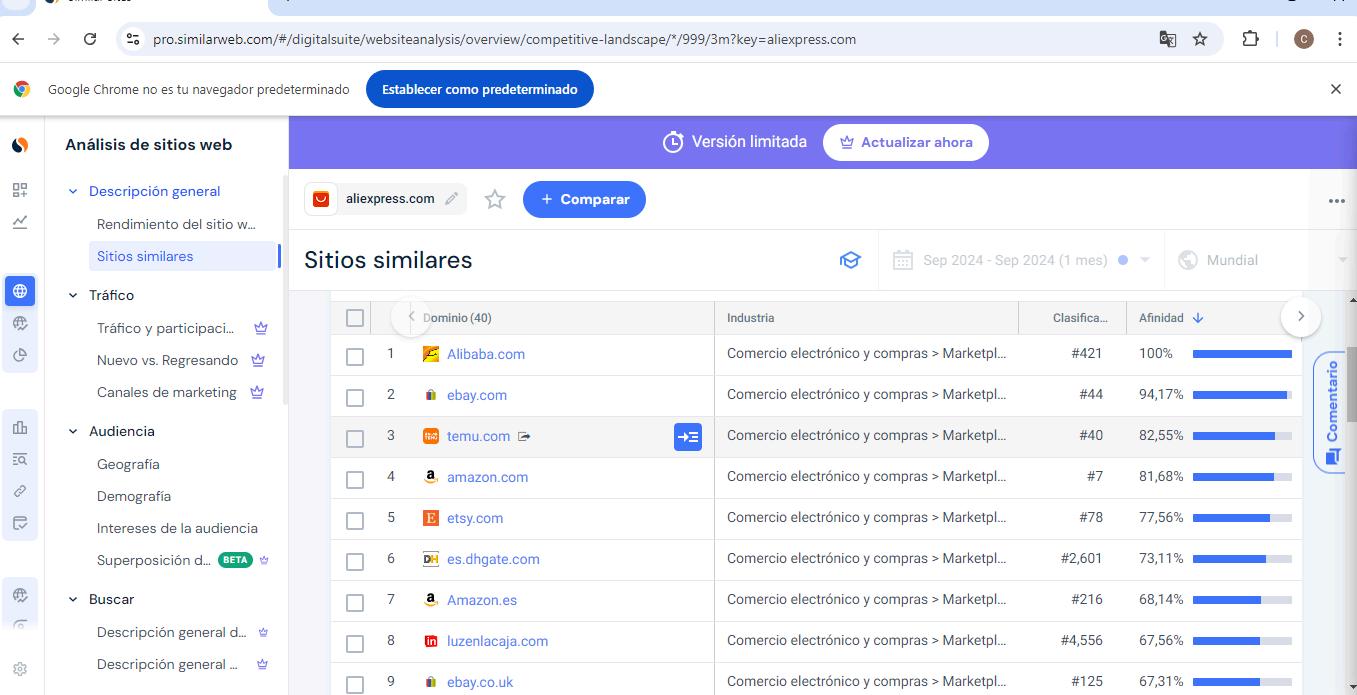Open the bar chart building icon in left rail
The image size is (1357, 695).
pyautogui.click(x=20, y=428)
